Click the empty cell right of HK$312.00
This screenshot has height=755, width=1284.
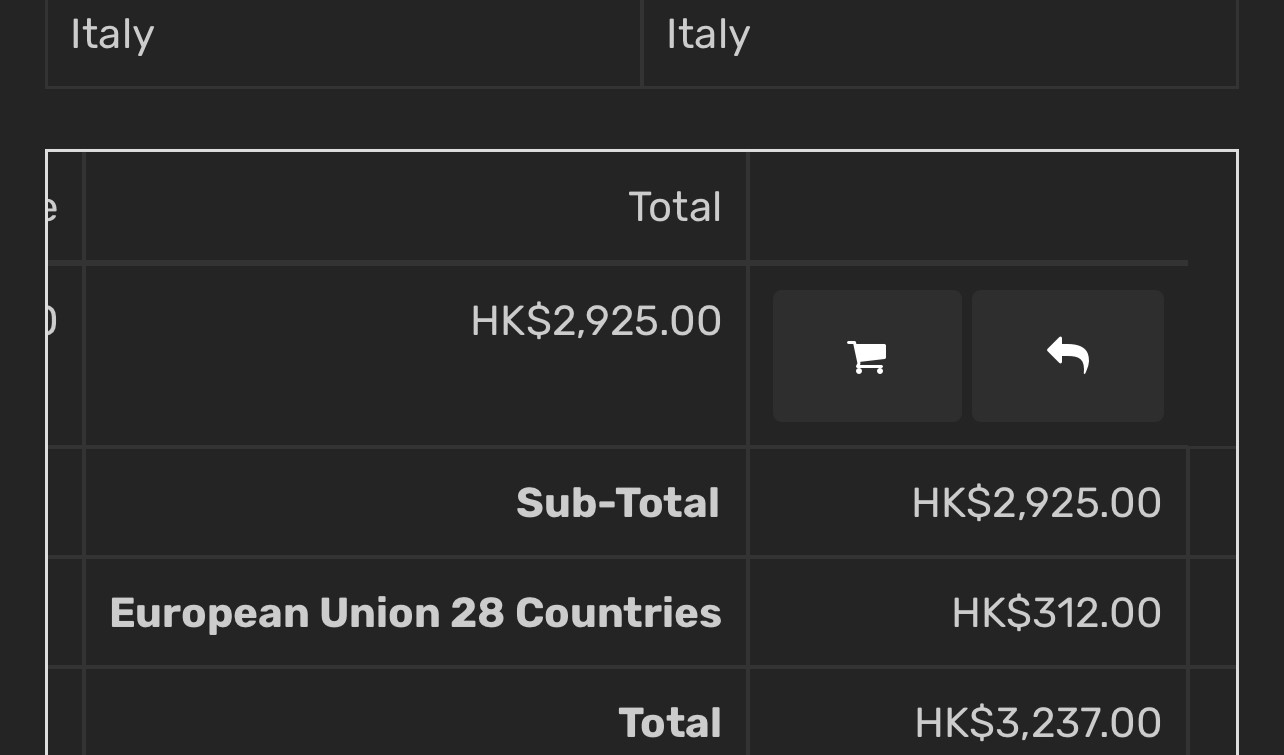point(1212,612)
